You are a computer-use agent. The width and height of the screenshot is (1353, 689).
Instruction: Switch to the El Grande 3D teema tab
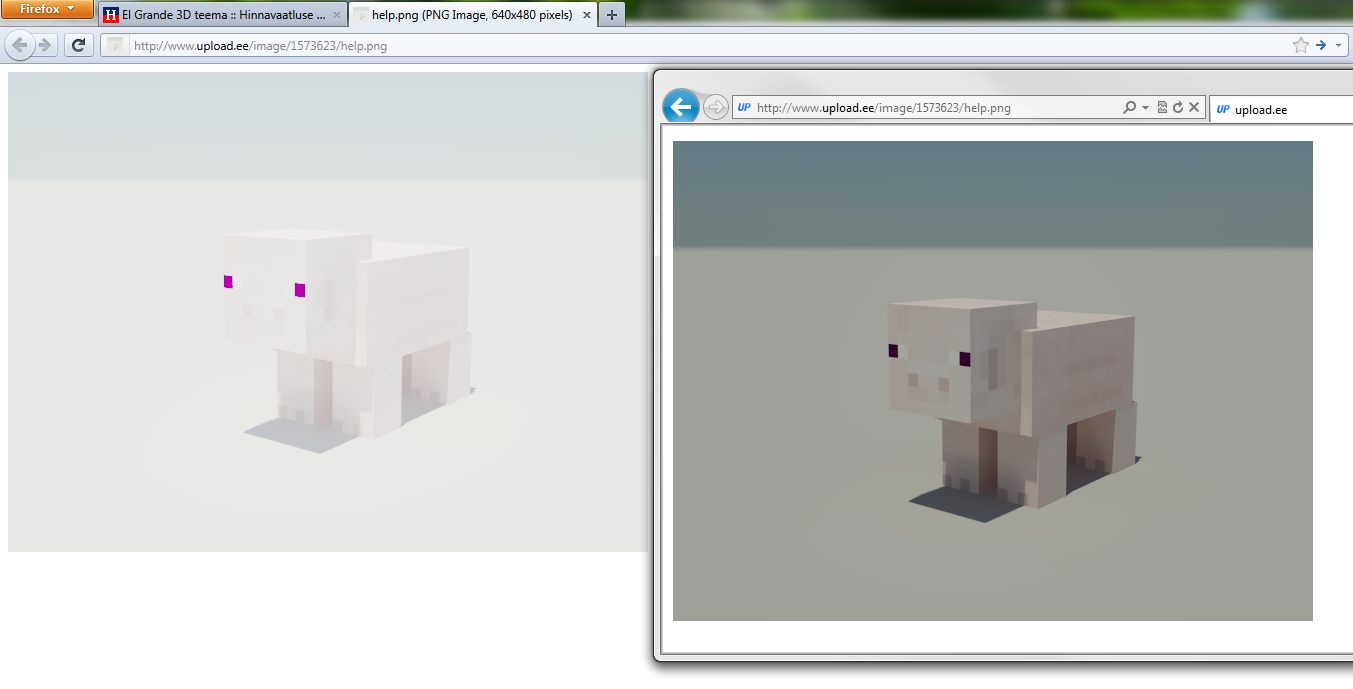(x=223, y=15)
